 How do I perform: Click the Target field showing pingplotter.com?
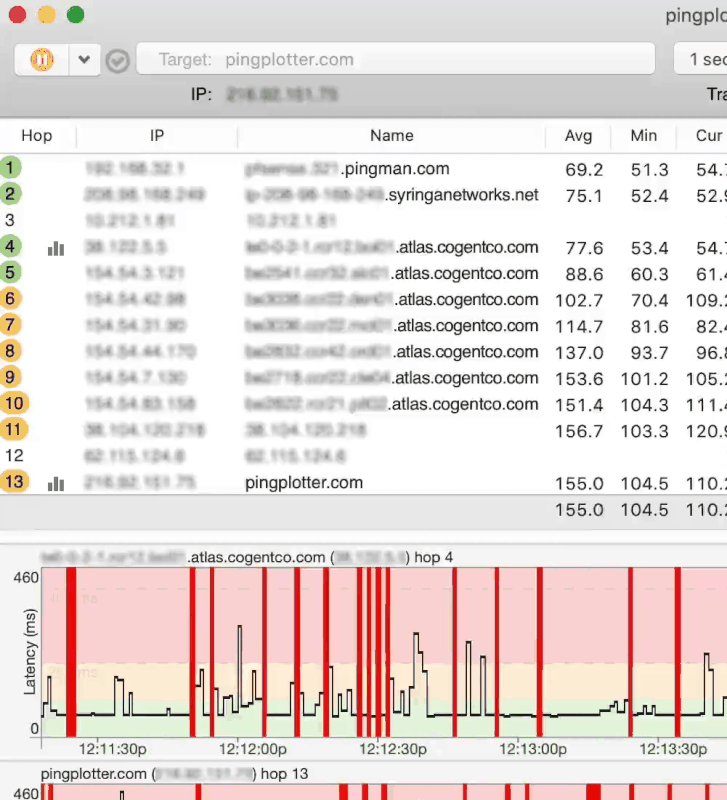click(395, 59)
